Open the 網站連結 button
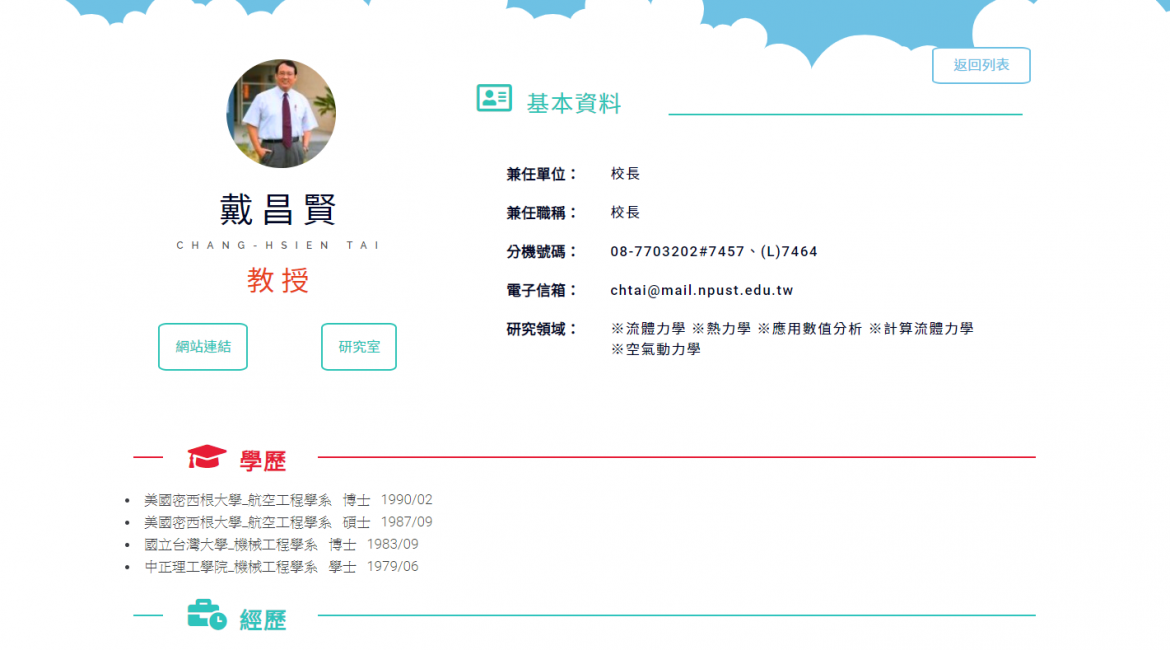 [203, 347]
